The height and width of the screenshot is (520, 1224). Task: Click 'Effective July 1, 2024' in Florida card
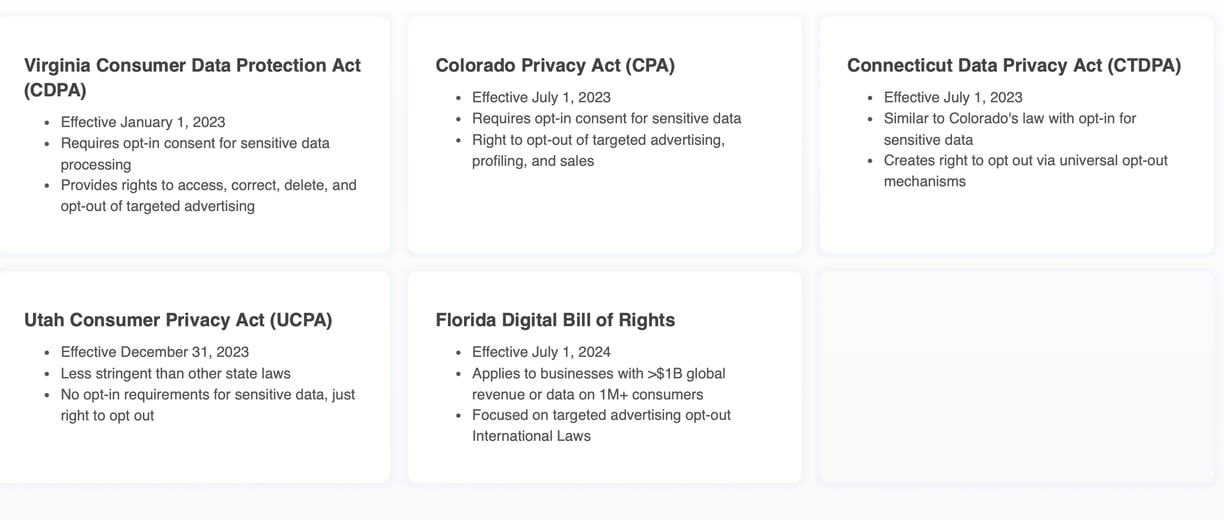click(x=541, y=352)
